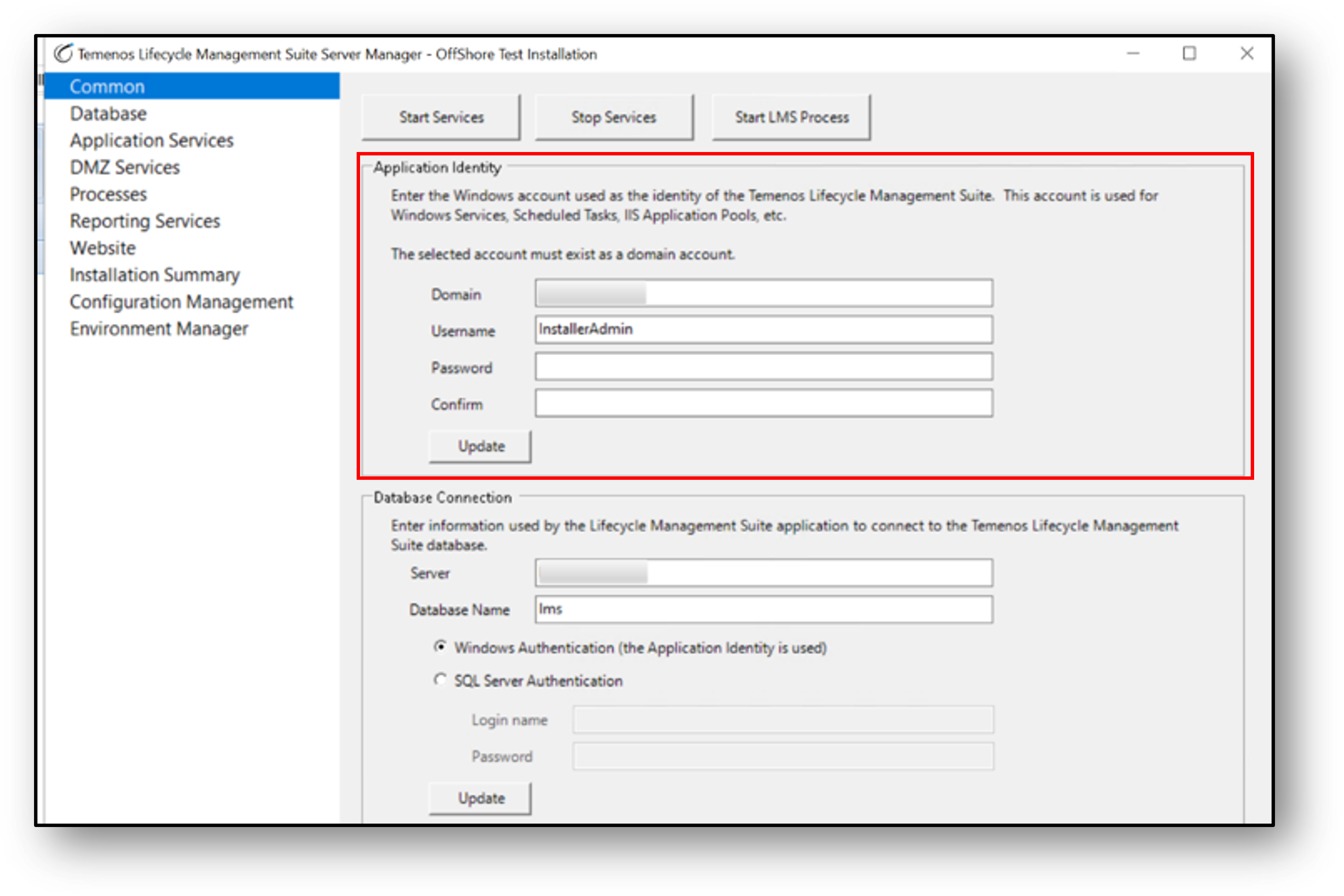Click the 'Database Connection' group label

(443, 498)
